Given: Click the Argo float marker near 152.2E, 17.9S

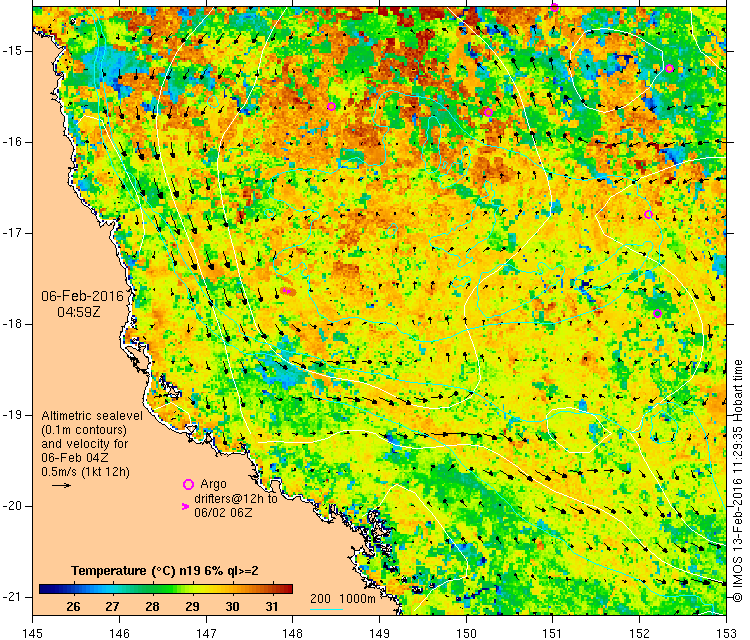Looking at the screenshot, I should (x=657, y=314).
